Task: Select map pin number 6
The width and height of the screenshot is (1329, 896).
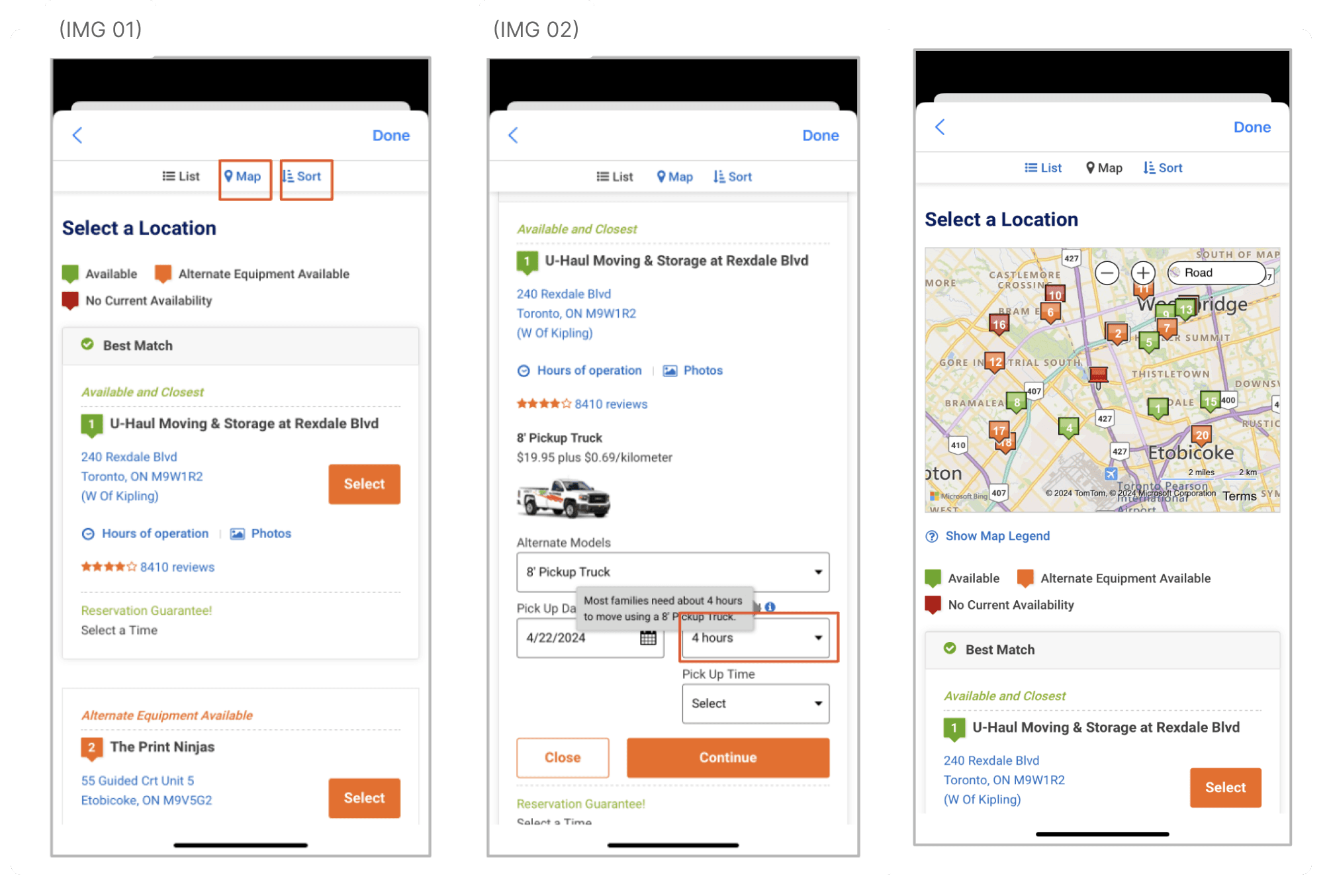Action: [1050, 312]
